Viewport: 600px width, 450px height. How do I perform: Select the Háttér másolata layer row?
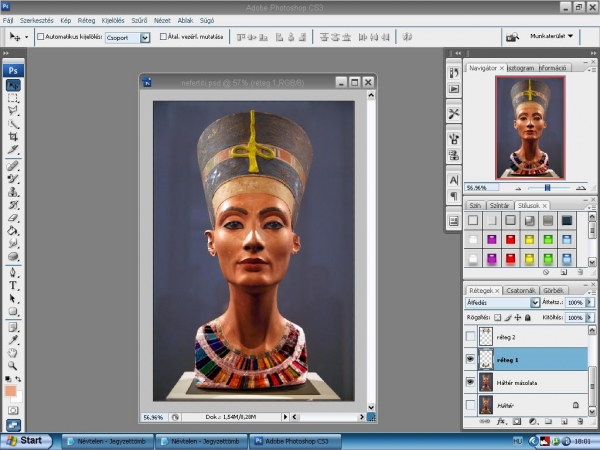tap(526, 382)
